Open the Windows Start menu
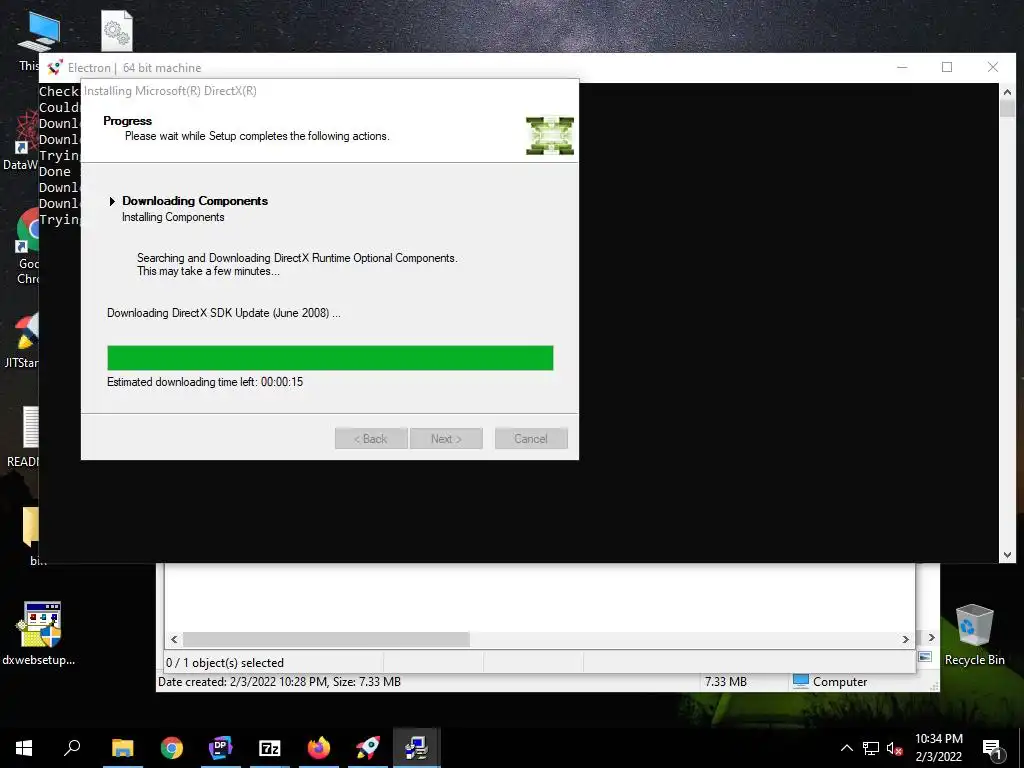Screen dimensions: 1024x768 [x=24, y=748]
